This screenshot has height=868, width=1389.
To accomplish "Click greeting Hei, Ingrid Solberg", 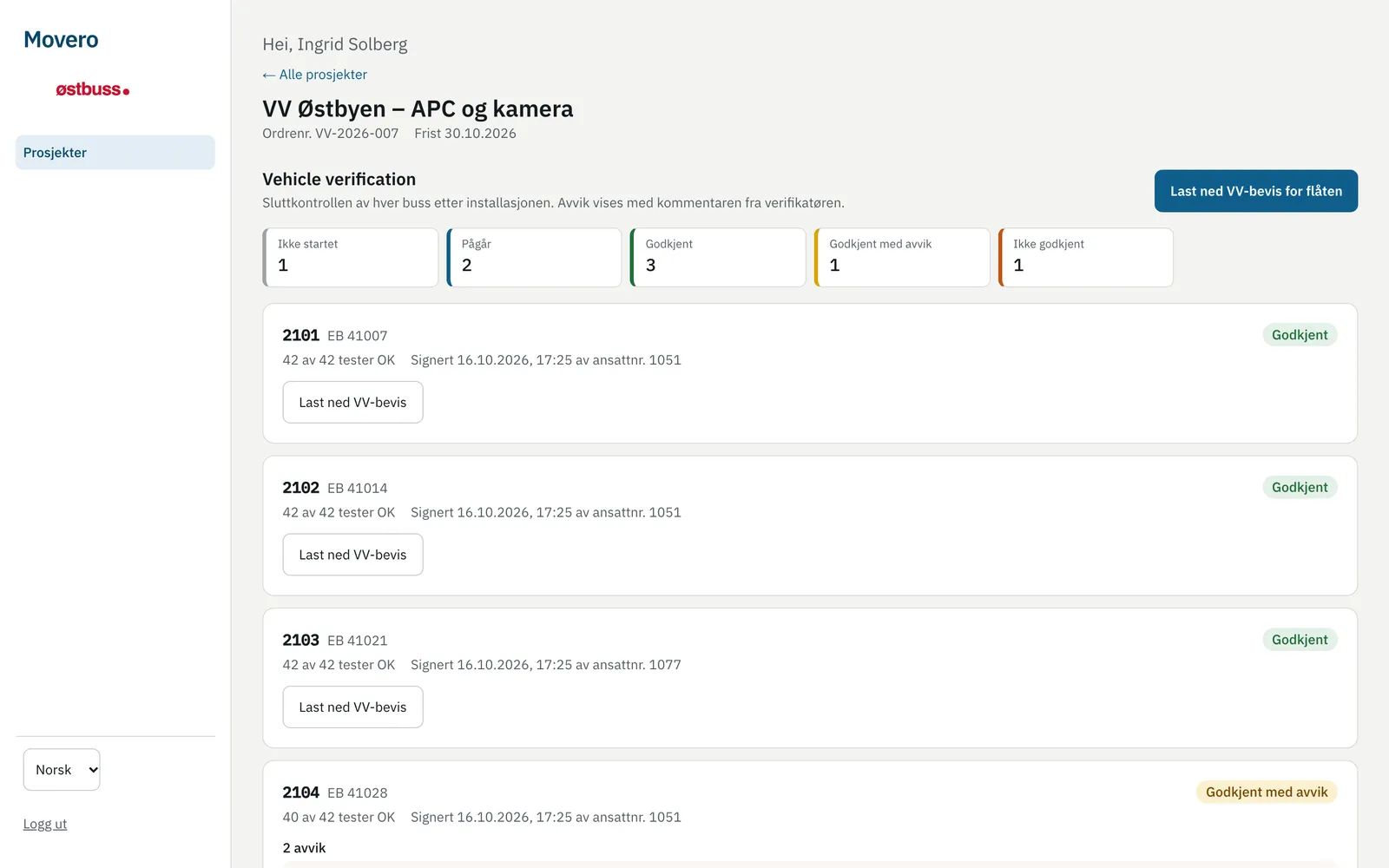I will [x=335, y=44].
